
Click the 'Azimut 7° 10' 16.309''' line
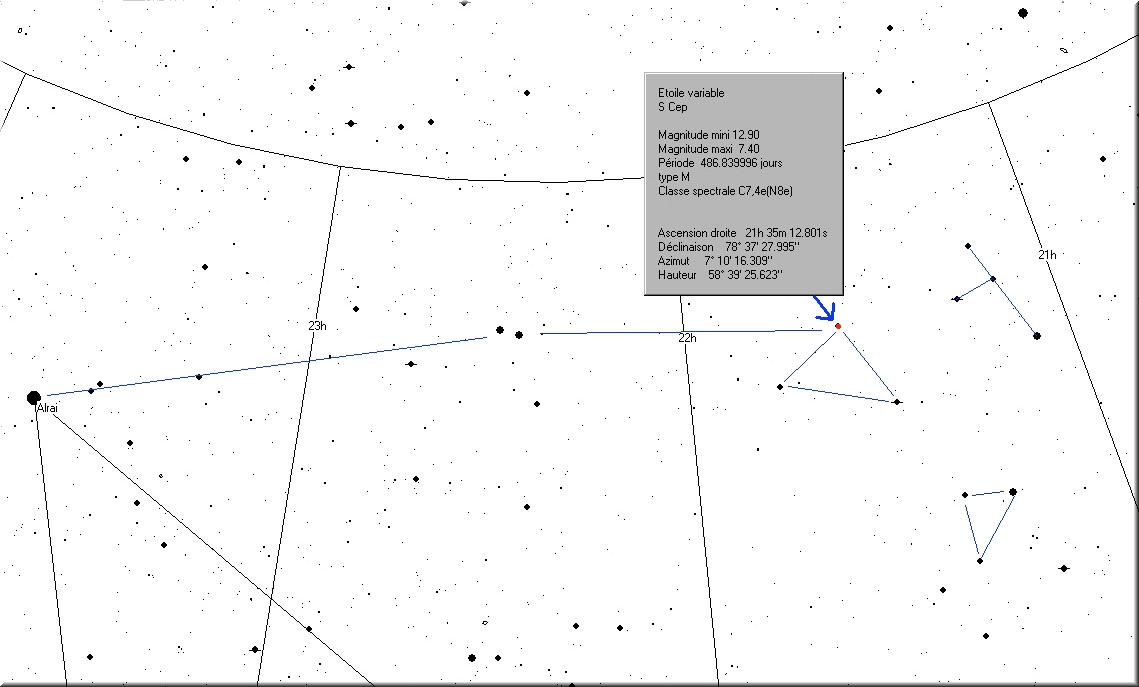point(716,261)
